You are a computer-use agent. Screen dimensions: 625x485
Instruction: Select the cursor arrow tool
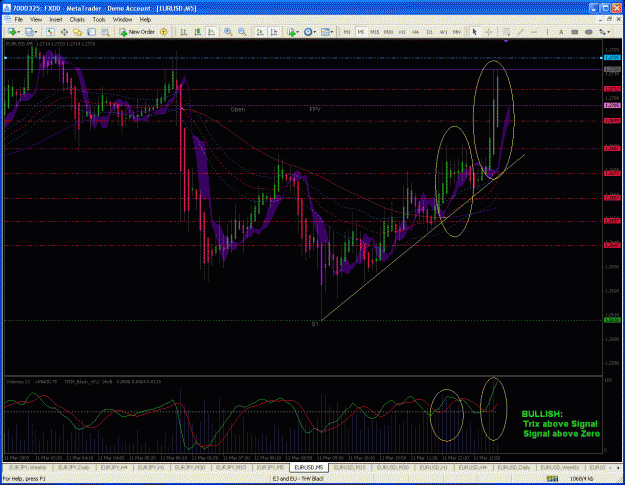(474, 32)
